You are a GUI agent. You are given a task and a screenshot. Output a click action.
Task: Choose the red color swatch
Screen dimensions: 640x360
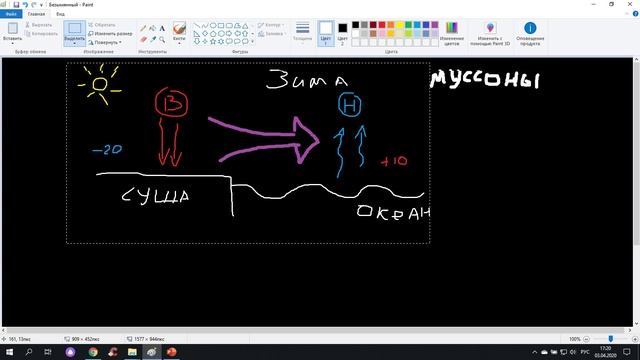click(x=382, y=25)
